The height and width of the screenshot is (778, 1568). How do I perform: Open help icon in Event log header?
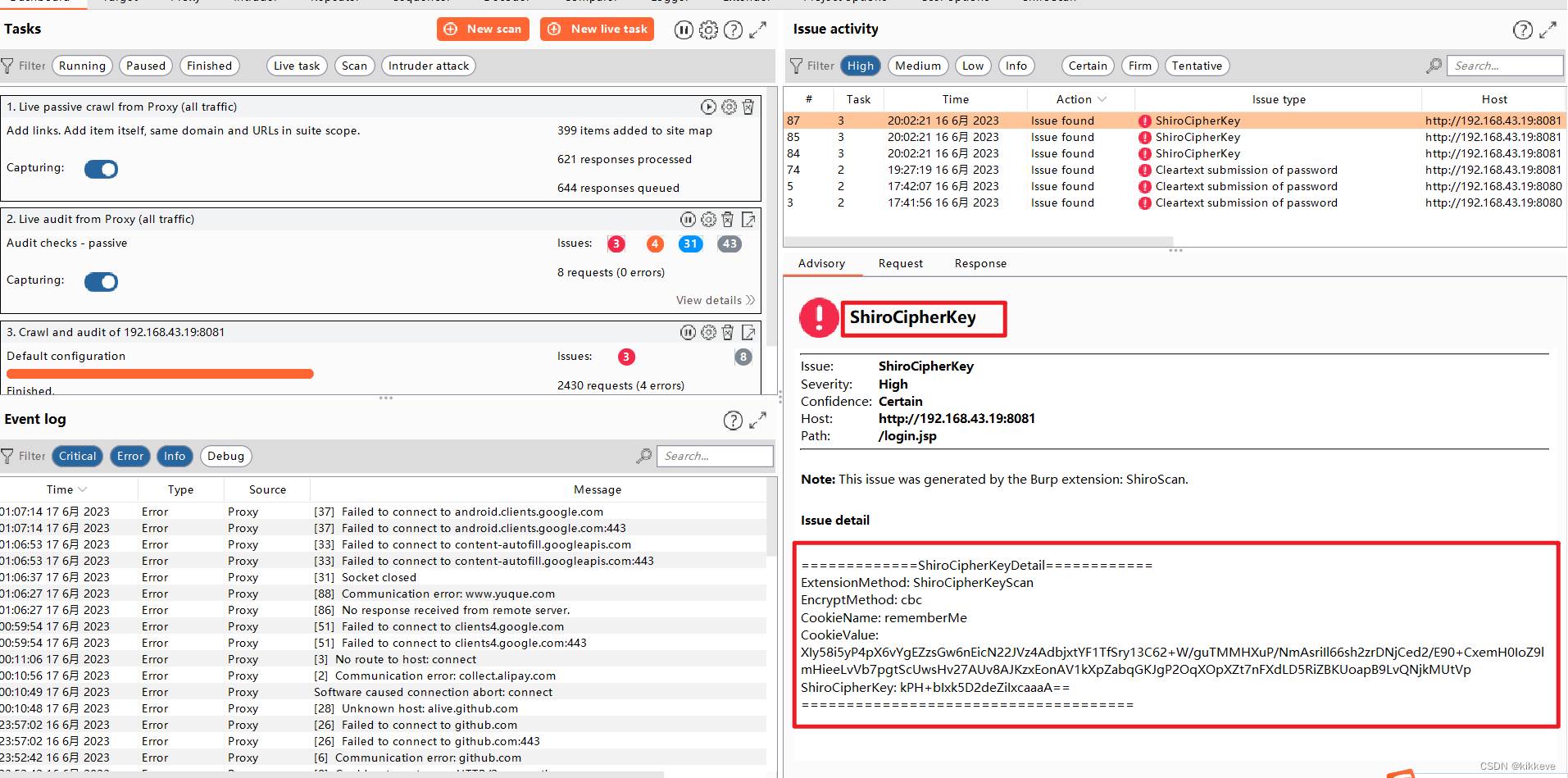pyautogui.click(x=733, y=420)
